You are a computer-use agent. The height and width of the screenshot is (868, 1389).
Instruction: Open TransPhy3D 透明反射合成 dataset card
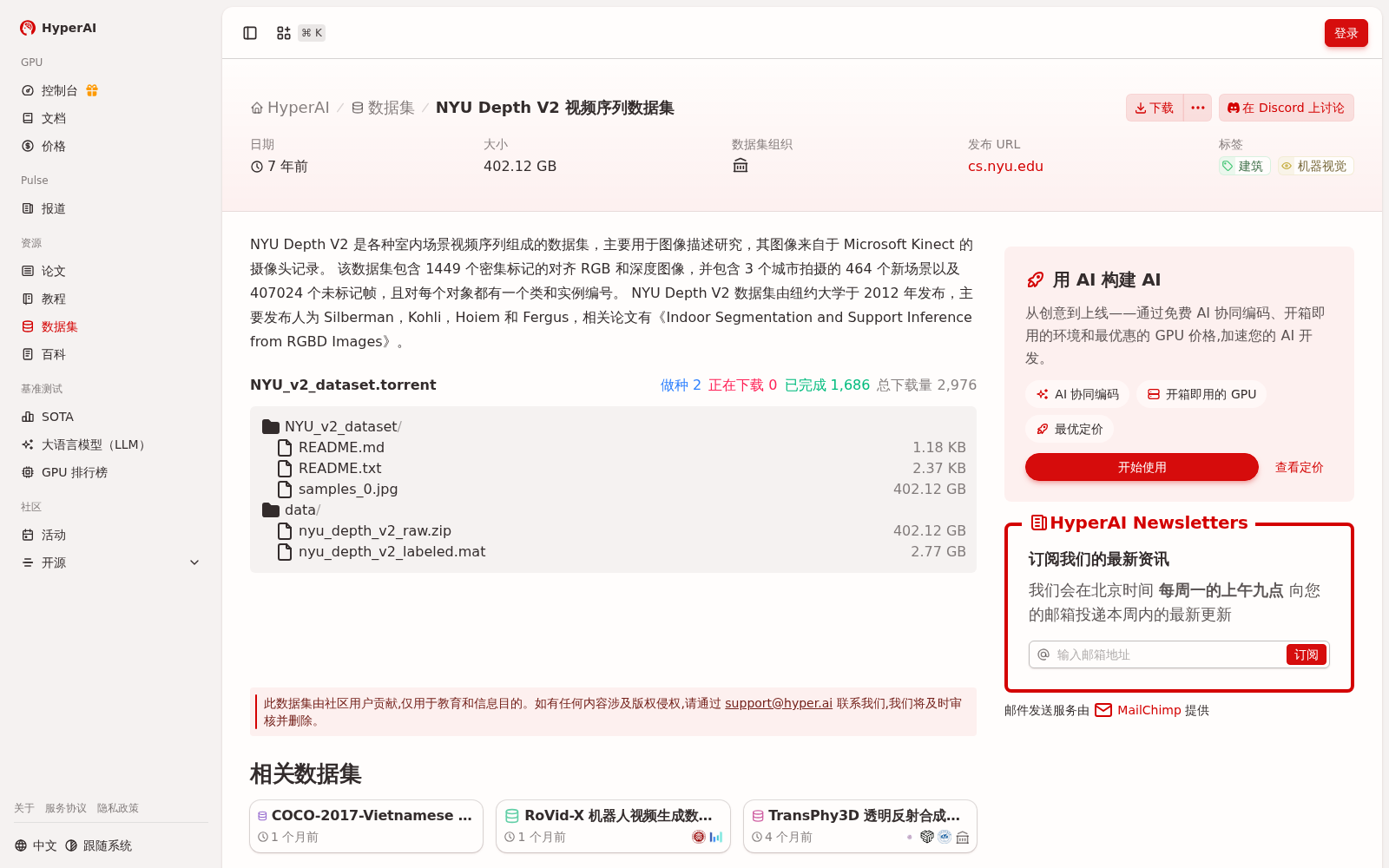point(860,826)
